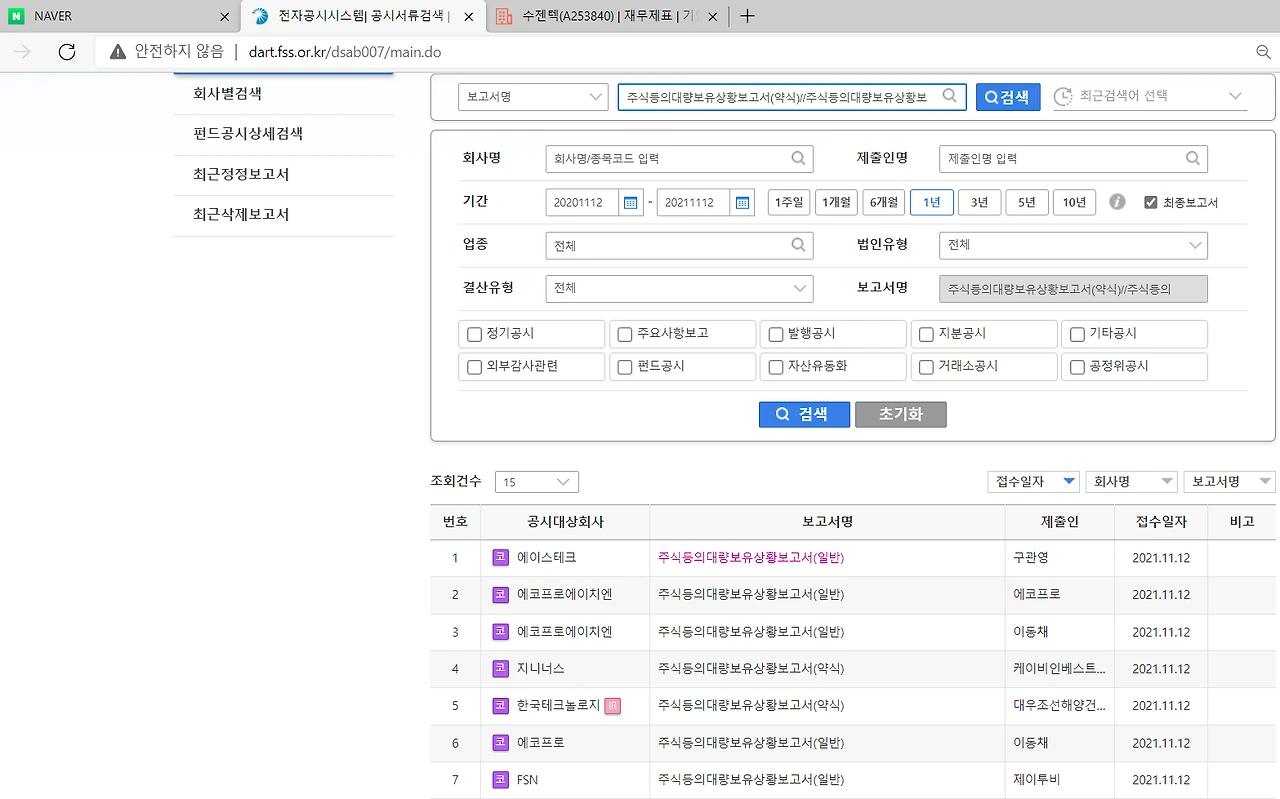Check the 정기공시 checkbox

(475, 334)
